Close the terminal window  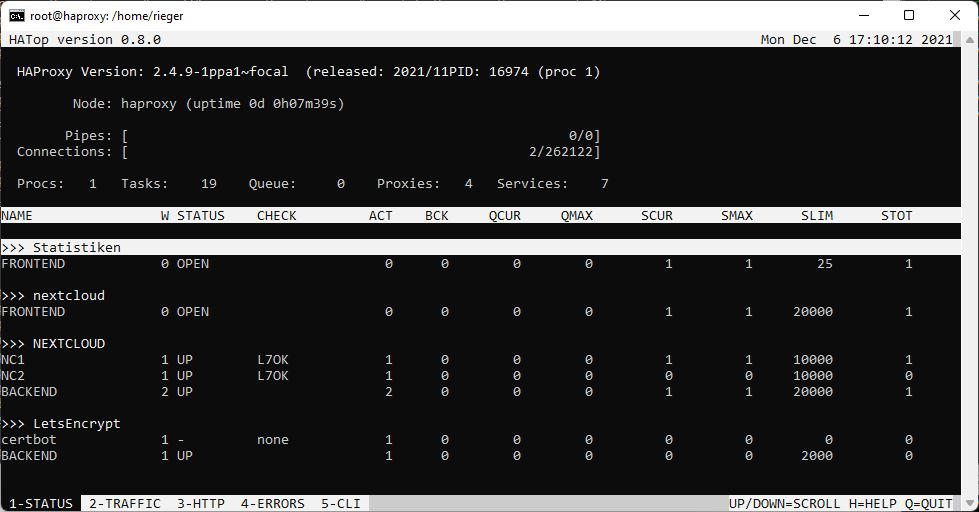(955, 16)
